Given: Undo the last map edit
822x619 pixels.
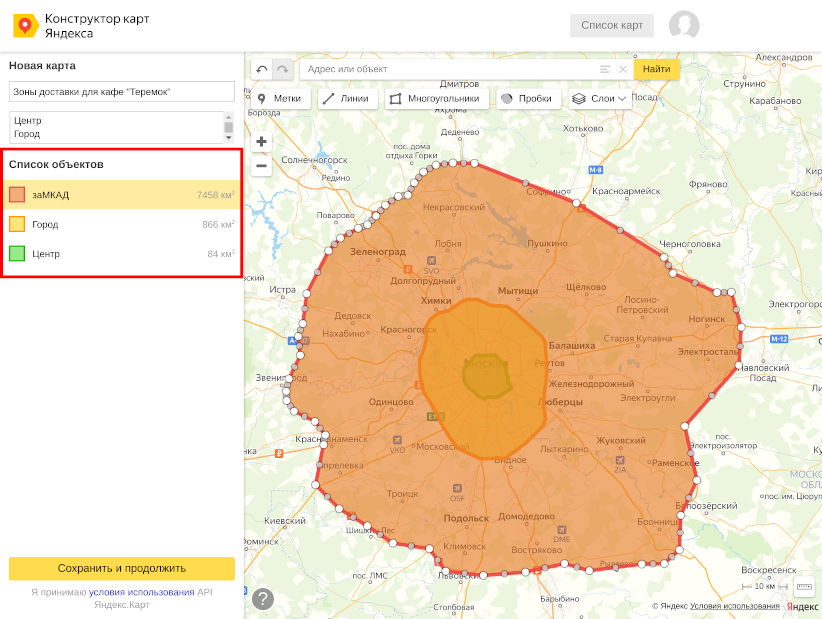Looking at the screenshot, I should click(x=262, y=69).
